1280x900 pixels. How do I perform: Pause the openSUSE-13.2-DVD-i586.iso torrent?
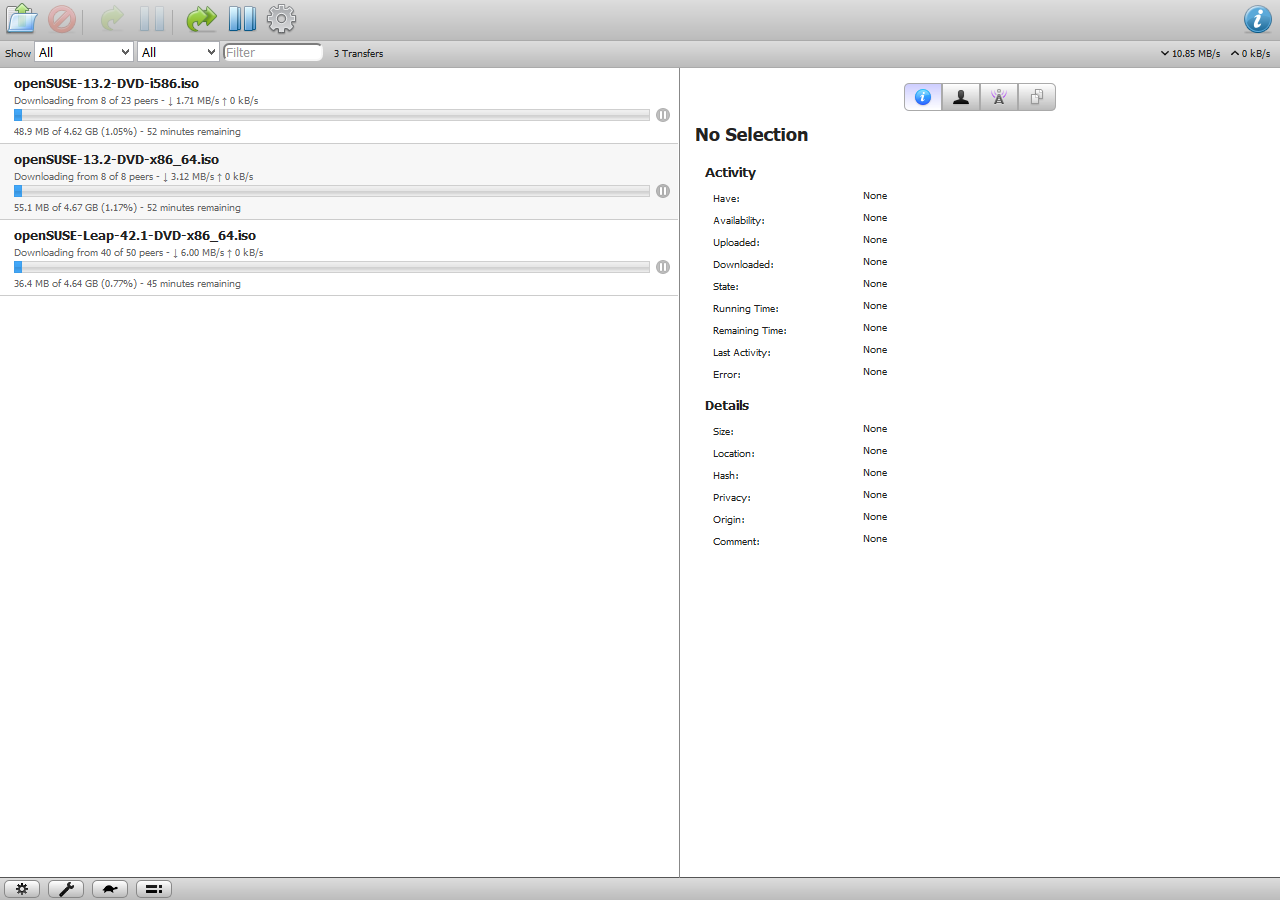coord(663,115)
